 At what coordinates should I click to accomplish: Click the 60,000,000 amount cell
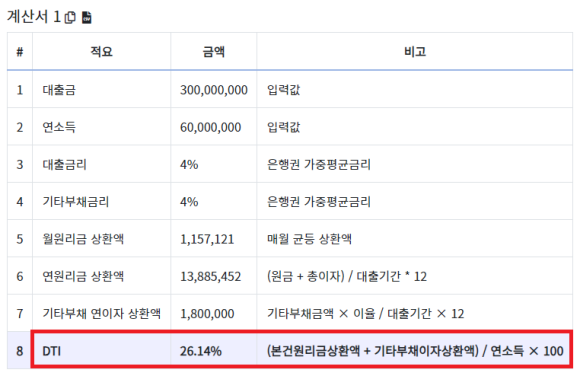click(x=210, y=127)
